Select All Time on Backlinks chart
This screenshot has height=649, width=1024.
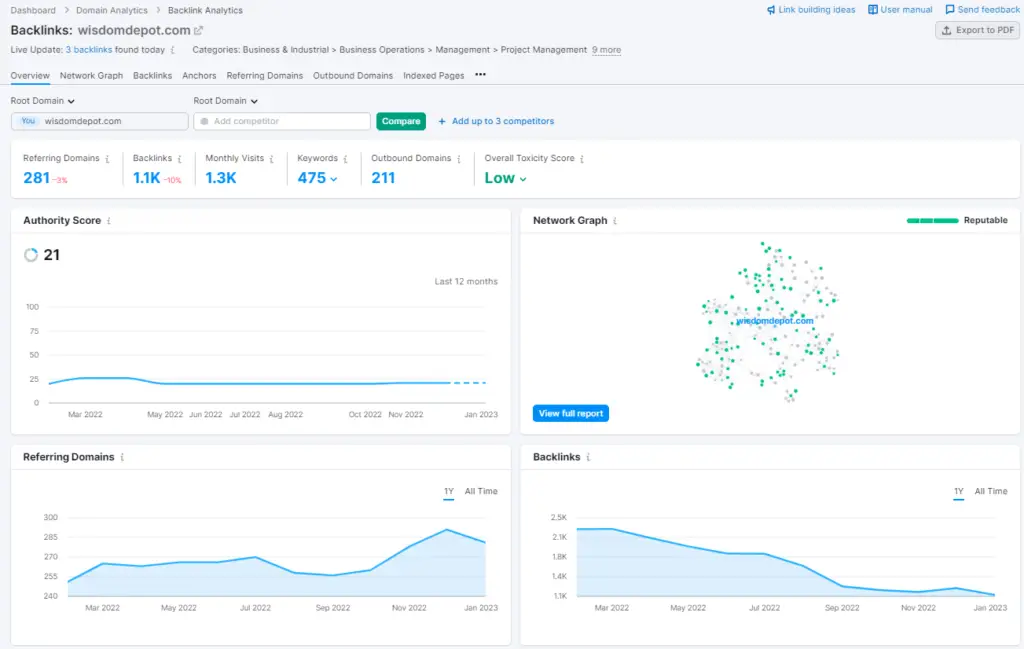click(991, 492)
